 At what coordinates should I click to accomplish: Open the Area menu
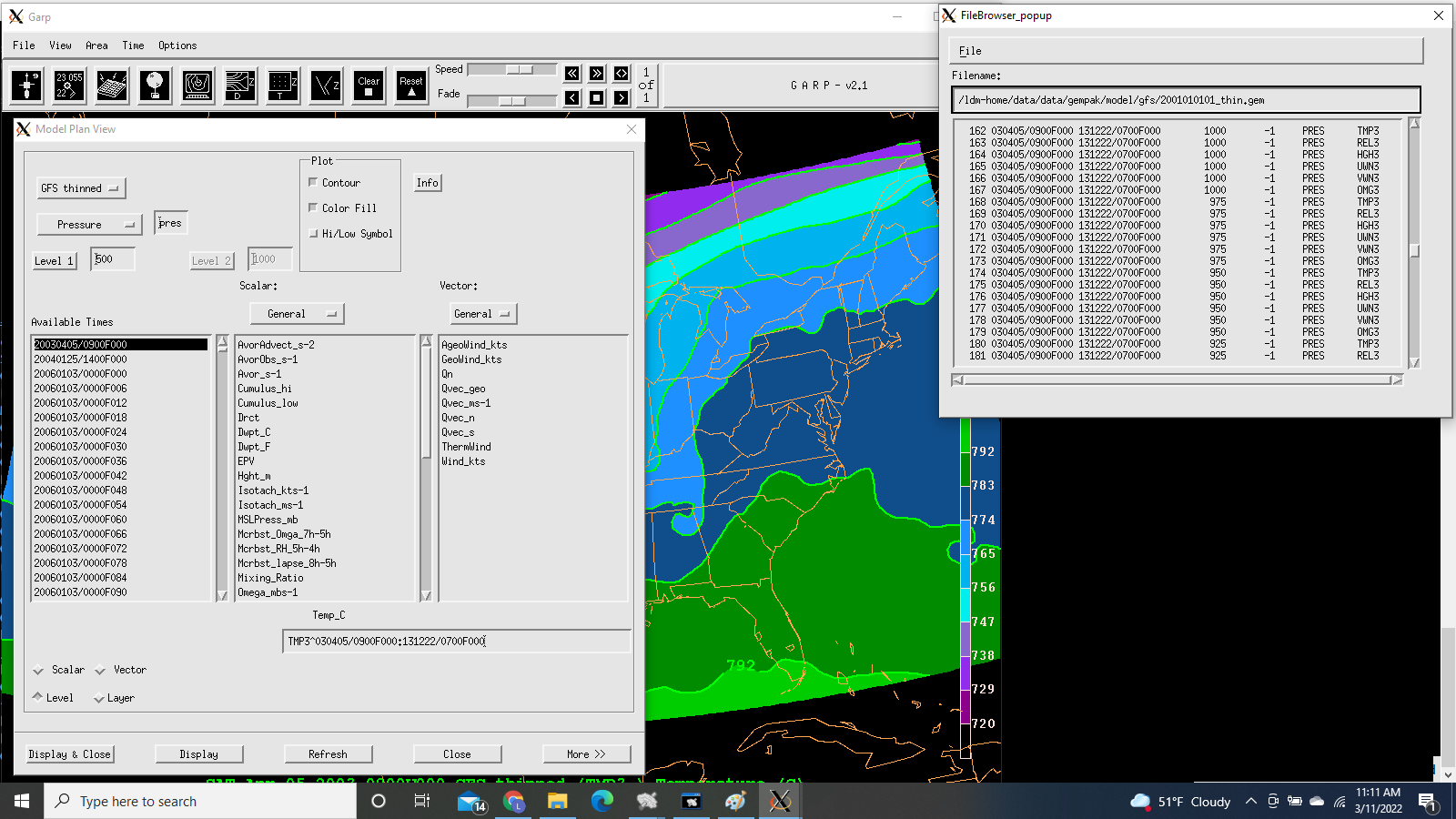click(x=96, y=45)
